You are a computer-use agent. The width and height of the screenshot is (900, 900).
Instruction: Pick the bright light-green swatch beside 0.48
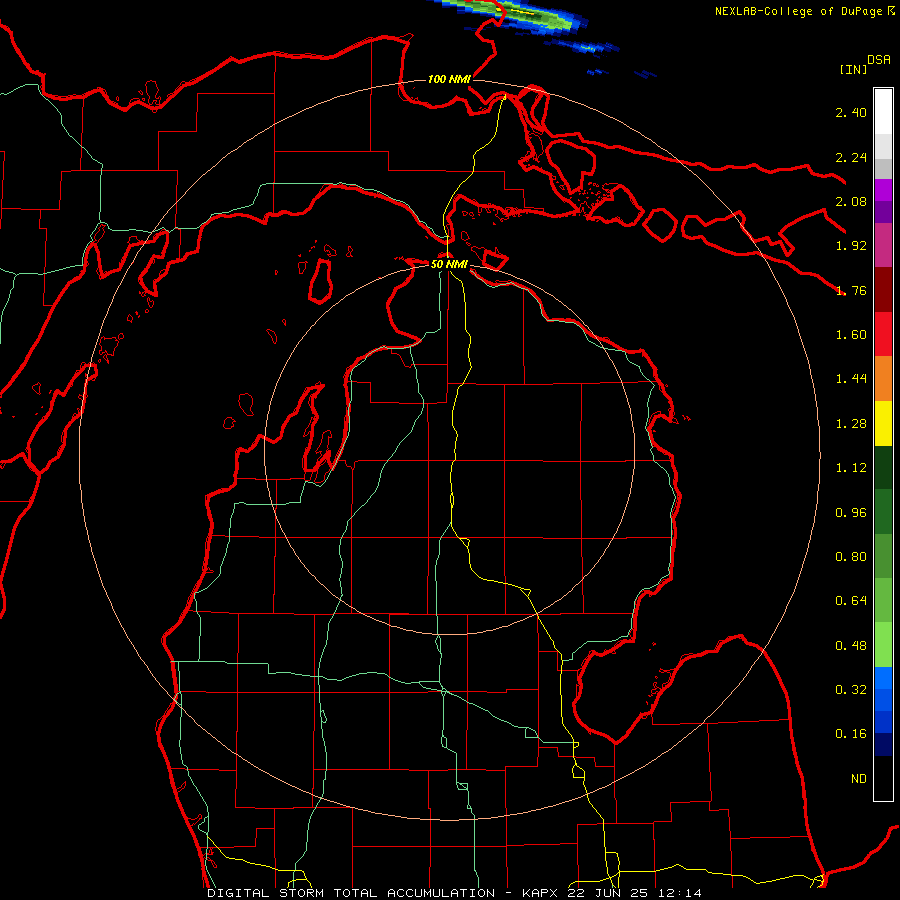(x=883, y=645)
